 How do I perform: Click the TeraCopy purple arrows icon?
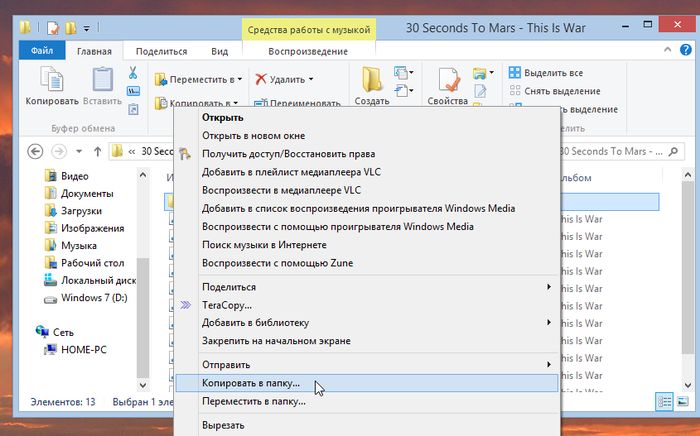coord(185,305)
